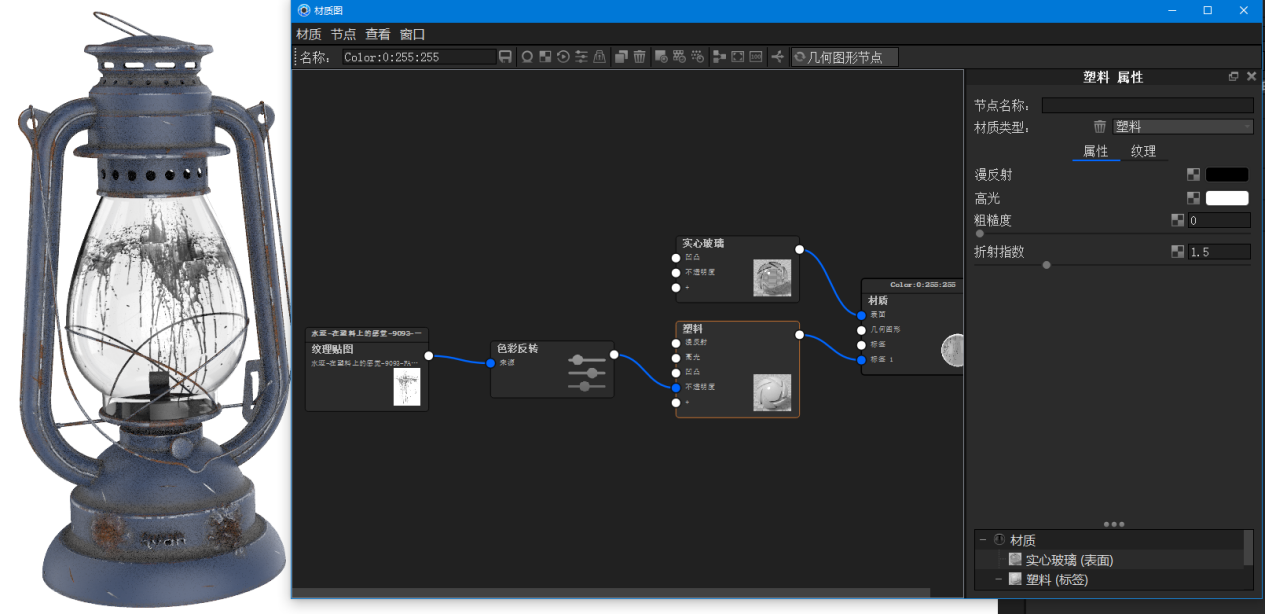Image resolution: width=1265 pixels, height=614 pixels.
Task: Open the 材质类型 dropdown showing 塑料
Action: pyautogui.click(x=1183, y=127)
